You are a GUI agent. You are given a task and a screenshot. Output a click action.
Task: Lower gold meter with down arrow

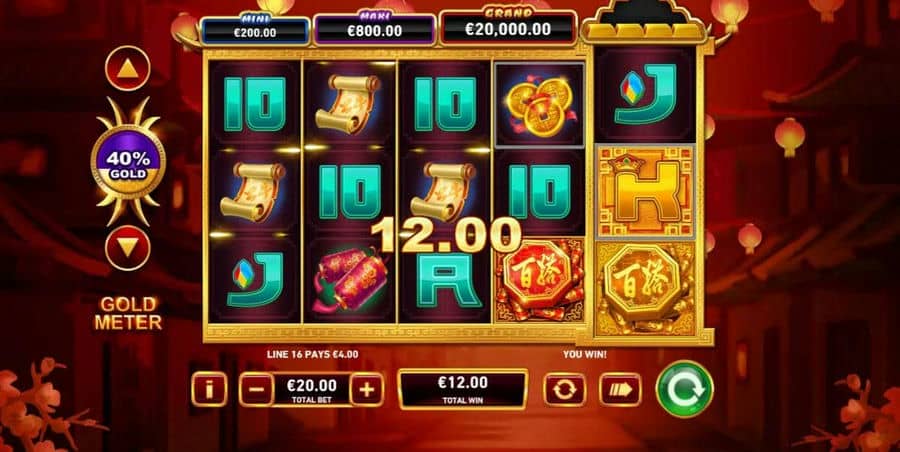(127, 249)
